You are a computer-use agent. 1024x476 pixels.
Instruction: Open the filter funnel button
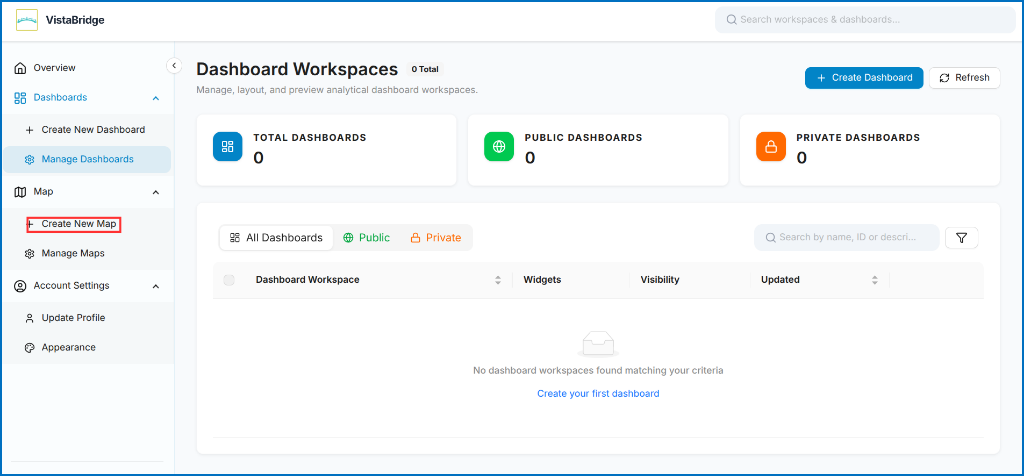tap(961, 238)
